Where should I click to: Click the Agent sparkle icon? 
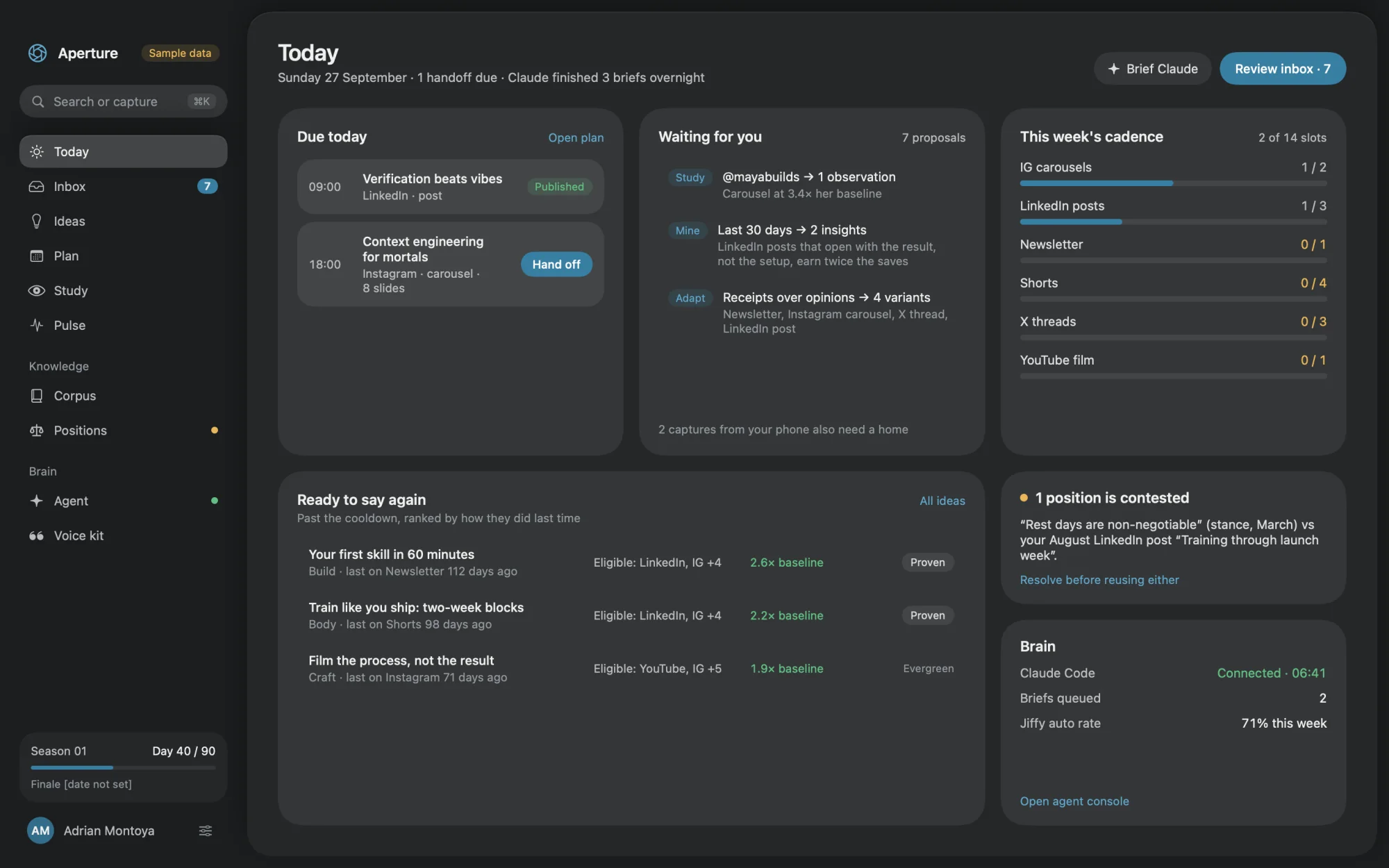coord(37,501)
